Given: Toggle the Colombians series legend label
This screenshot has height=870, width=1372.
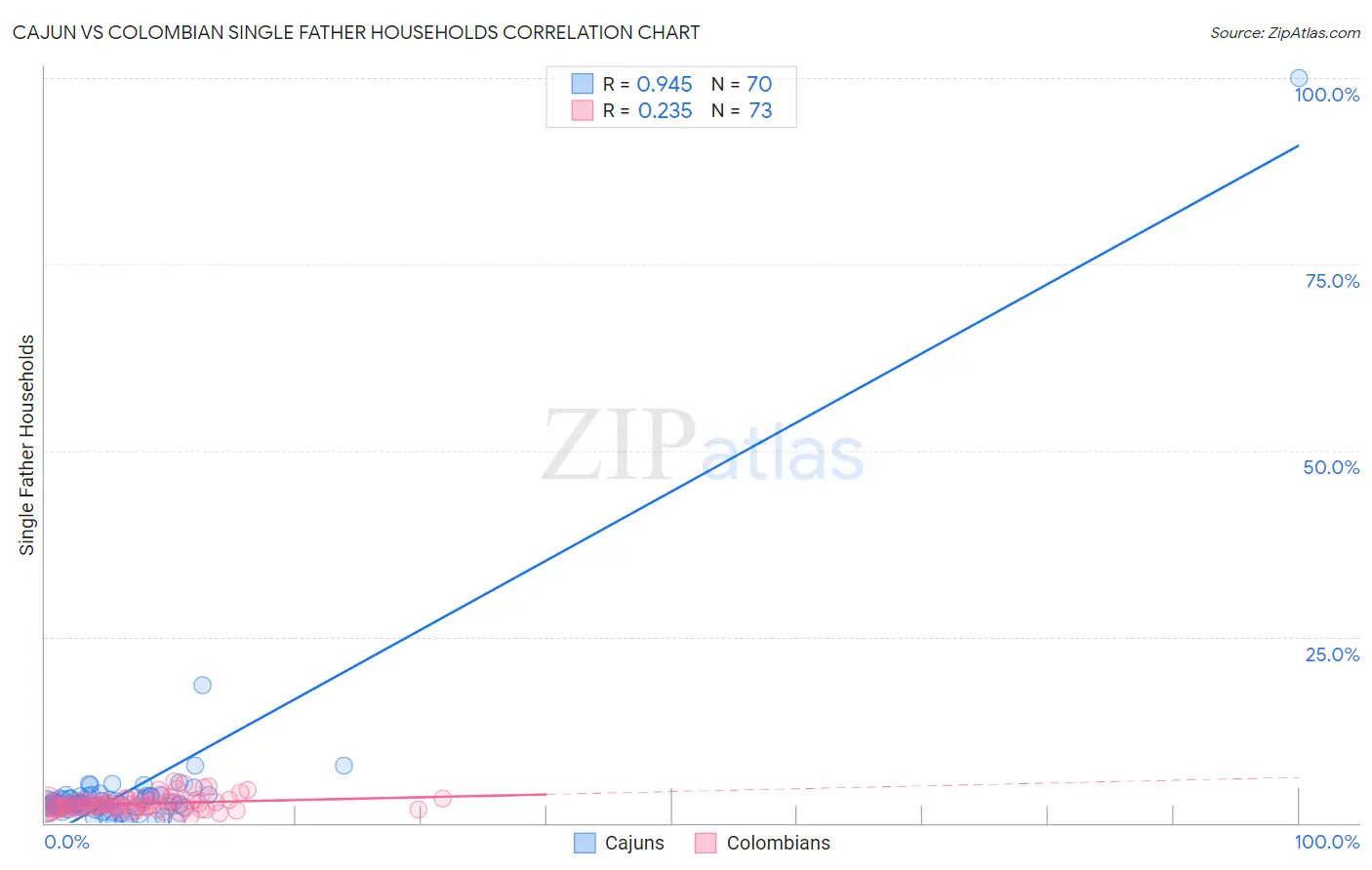Looking at the screenshot, I should click(779, 843).
